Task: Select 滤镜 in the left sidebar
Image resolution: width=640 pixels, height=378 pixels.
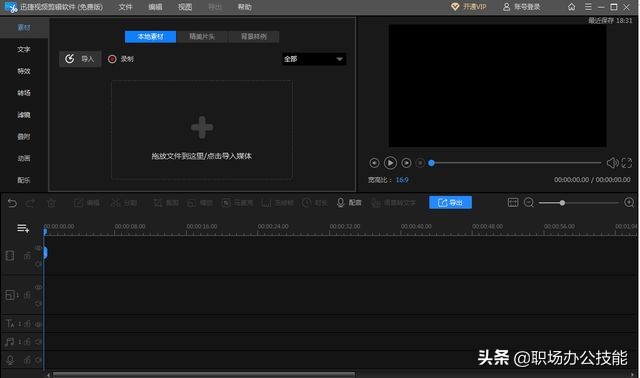Action: (24, 115)
